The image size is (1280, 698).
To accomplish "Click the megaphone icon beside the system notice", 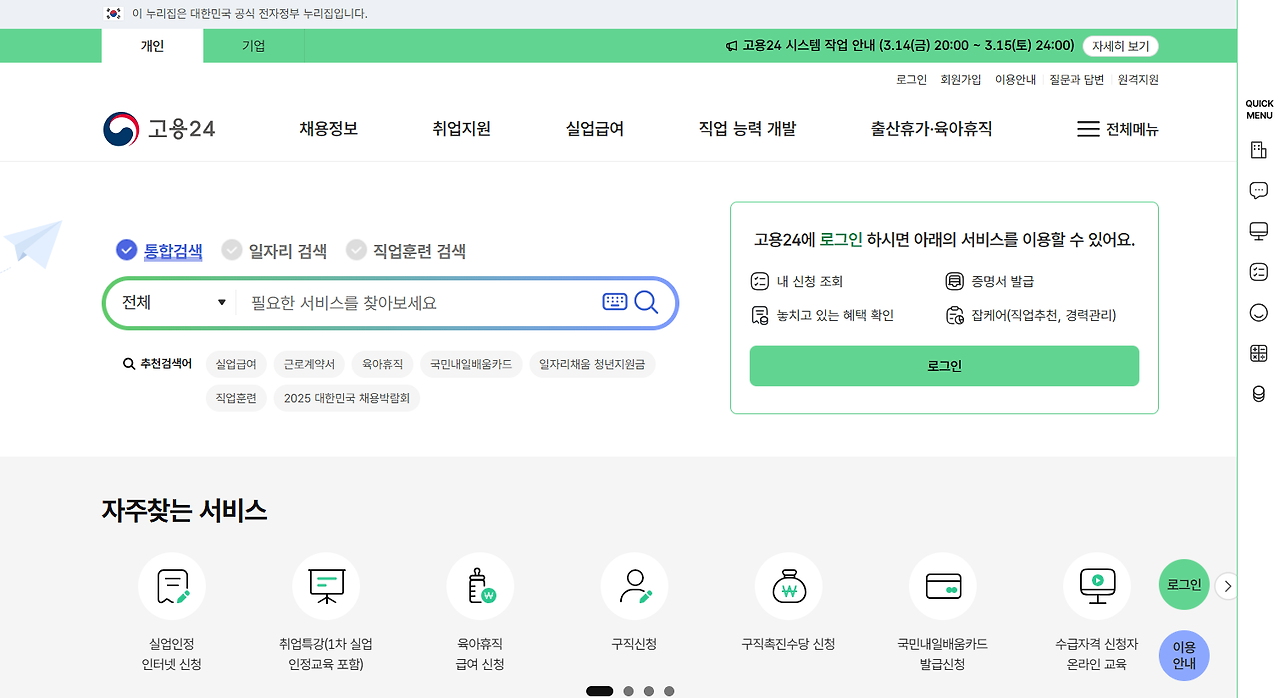I will [731, 46].
